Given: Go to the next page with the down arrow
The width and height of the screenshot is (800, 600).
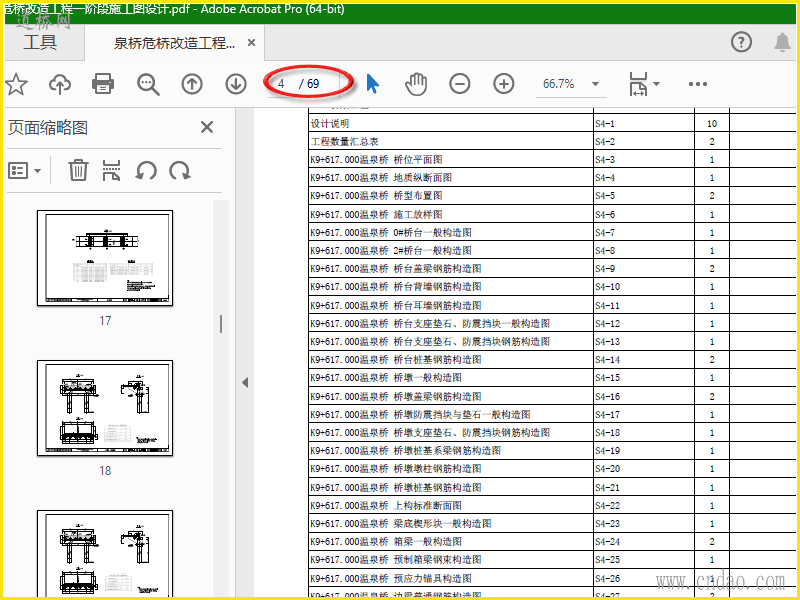Looking at the screenshot, I should click(236, 84).
